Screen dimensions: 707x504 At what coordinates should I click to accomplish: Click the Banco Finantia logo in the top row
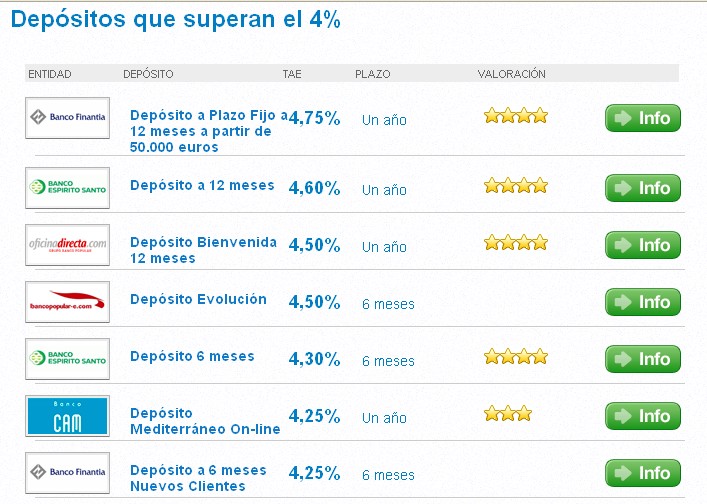[x=67, y=117]
